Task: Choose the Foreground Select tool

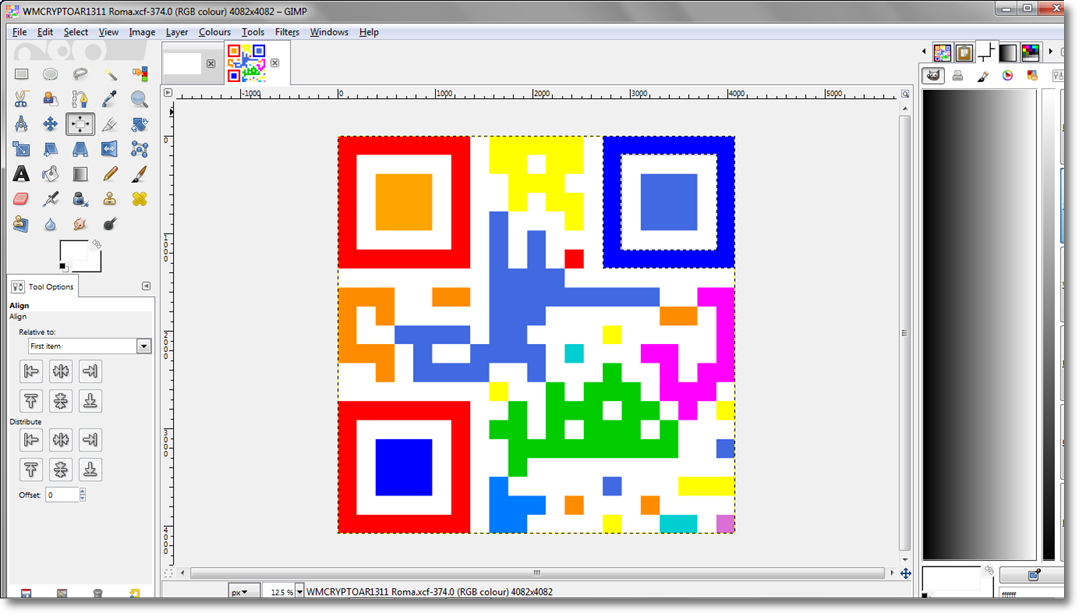Action: point(50,99)
